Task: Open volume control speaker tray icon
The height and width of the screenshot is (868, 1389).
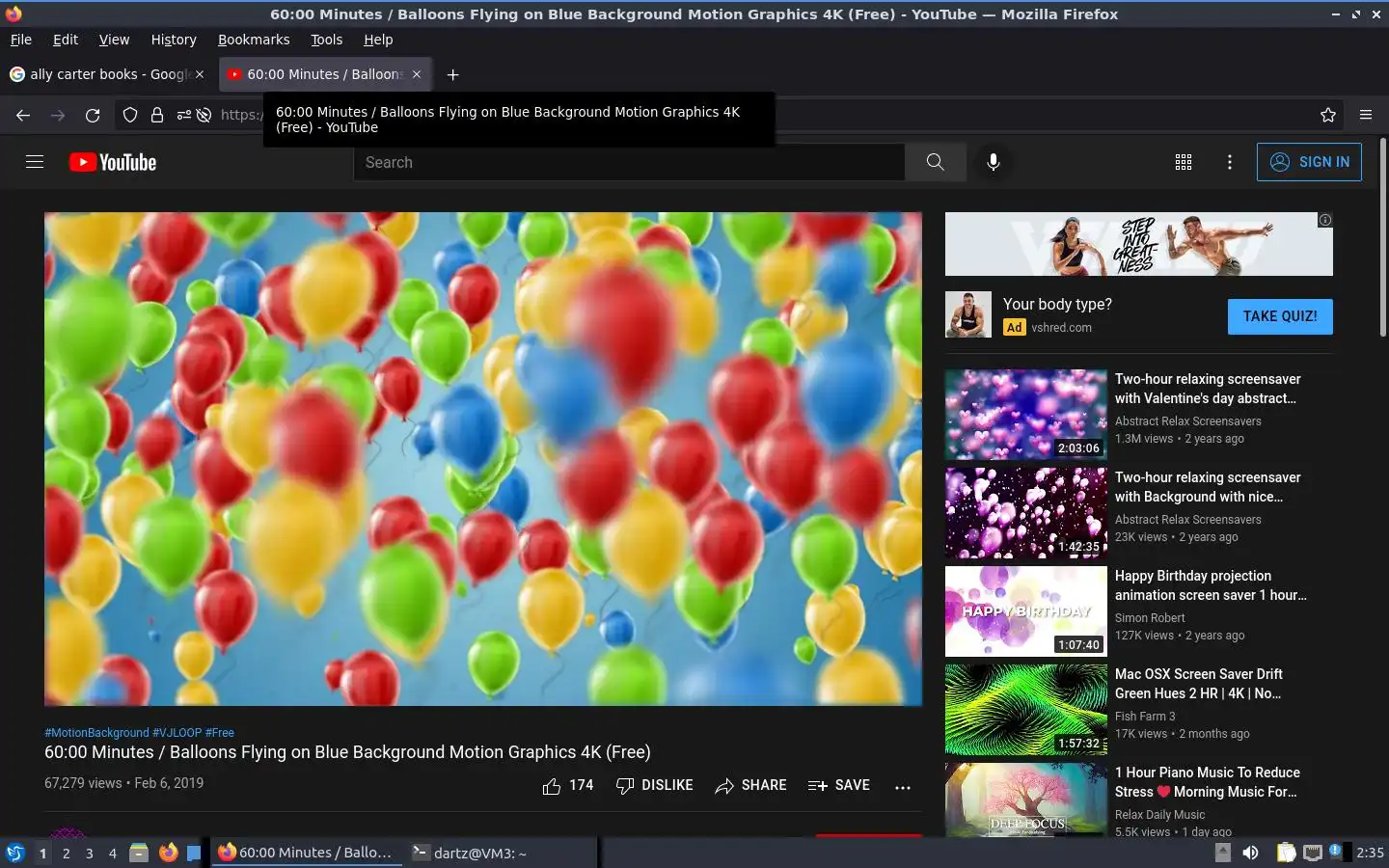Action: [x=1250, y=853]
